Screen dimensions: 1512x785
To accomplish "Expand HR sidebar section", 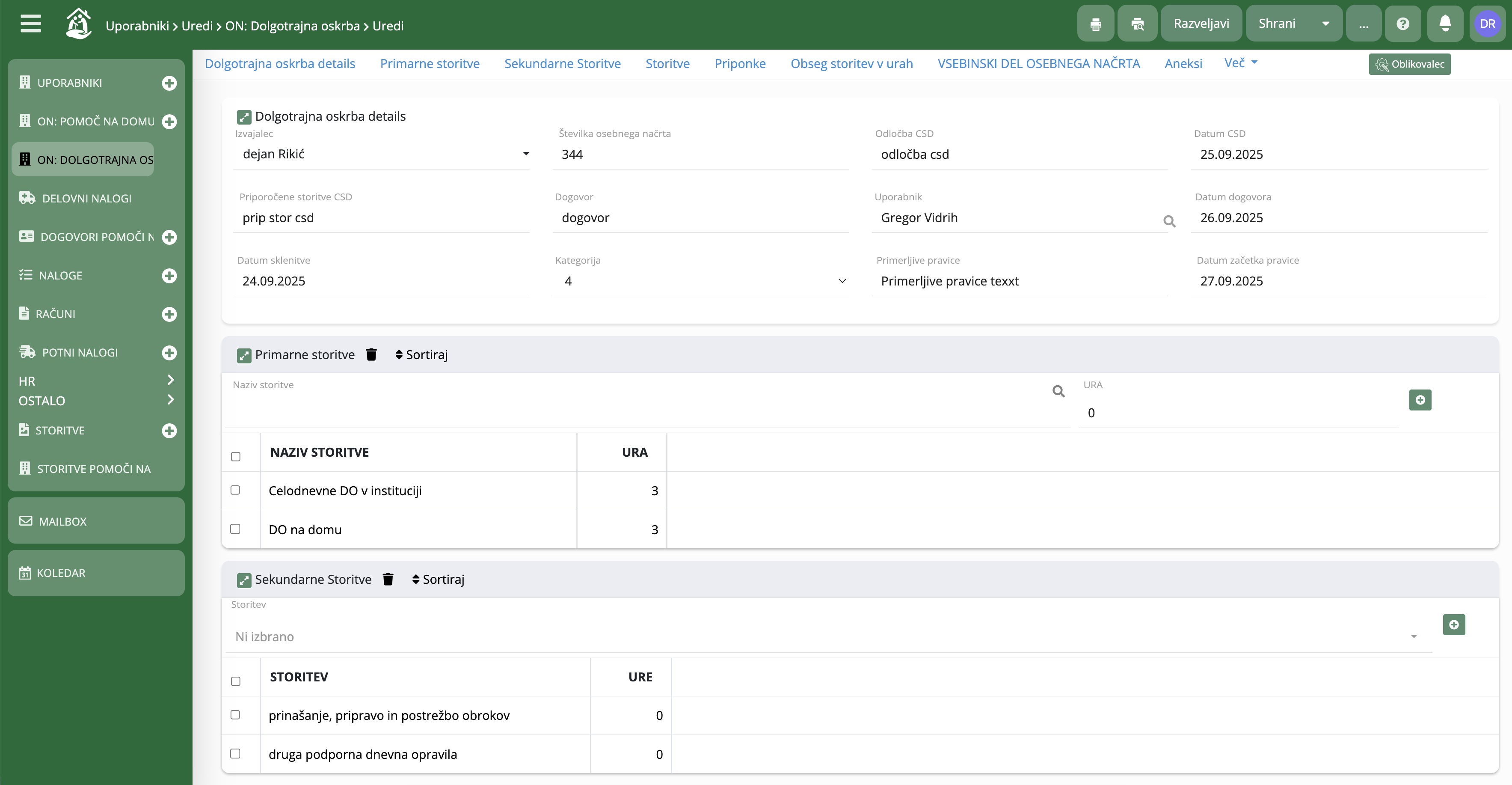I will pyautogui.click(x=96, y=381).
